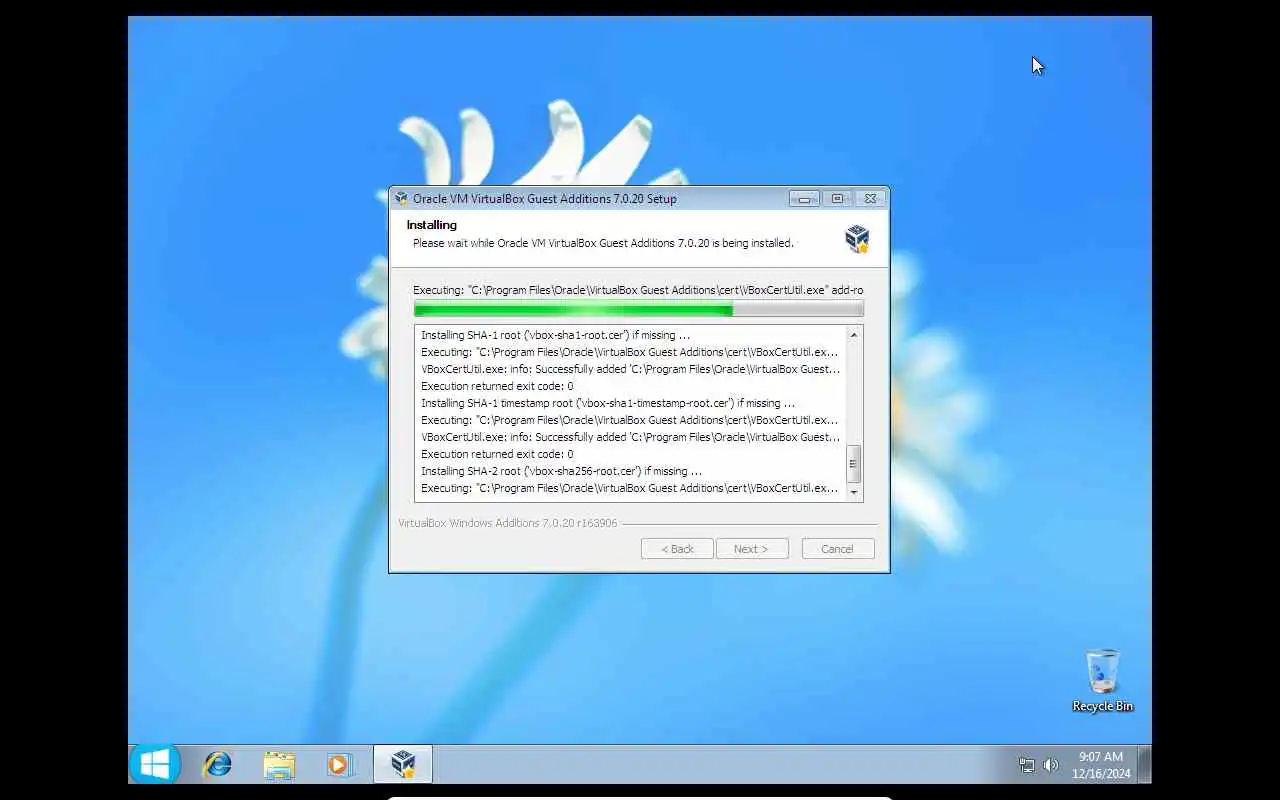This screenshot has width=1280, height=800.
Task: Click the setup window title bar icon
Action: click(x=402, y=198)
